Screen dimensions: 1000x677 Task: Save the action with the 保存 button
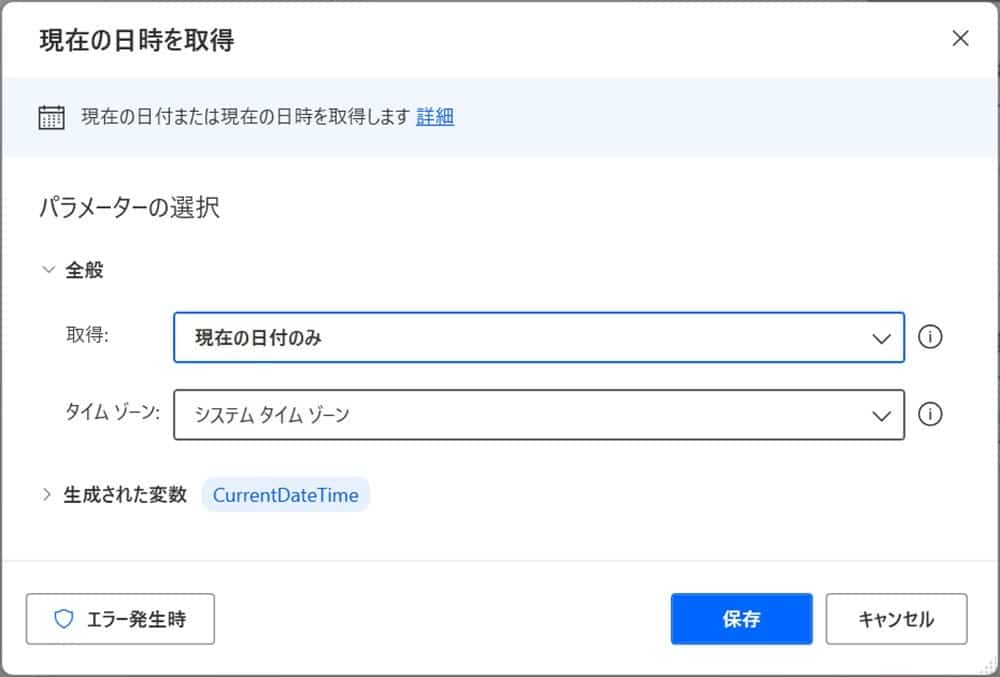point(741,619)
